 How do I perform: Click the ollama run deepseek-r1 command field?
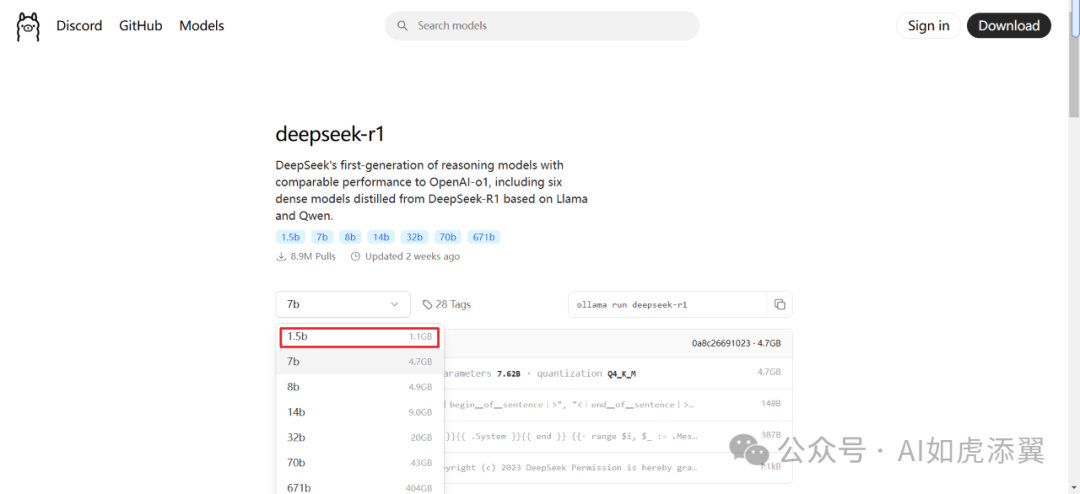(x=667, y=304)
